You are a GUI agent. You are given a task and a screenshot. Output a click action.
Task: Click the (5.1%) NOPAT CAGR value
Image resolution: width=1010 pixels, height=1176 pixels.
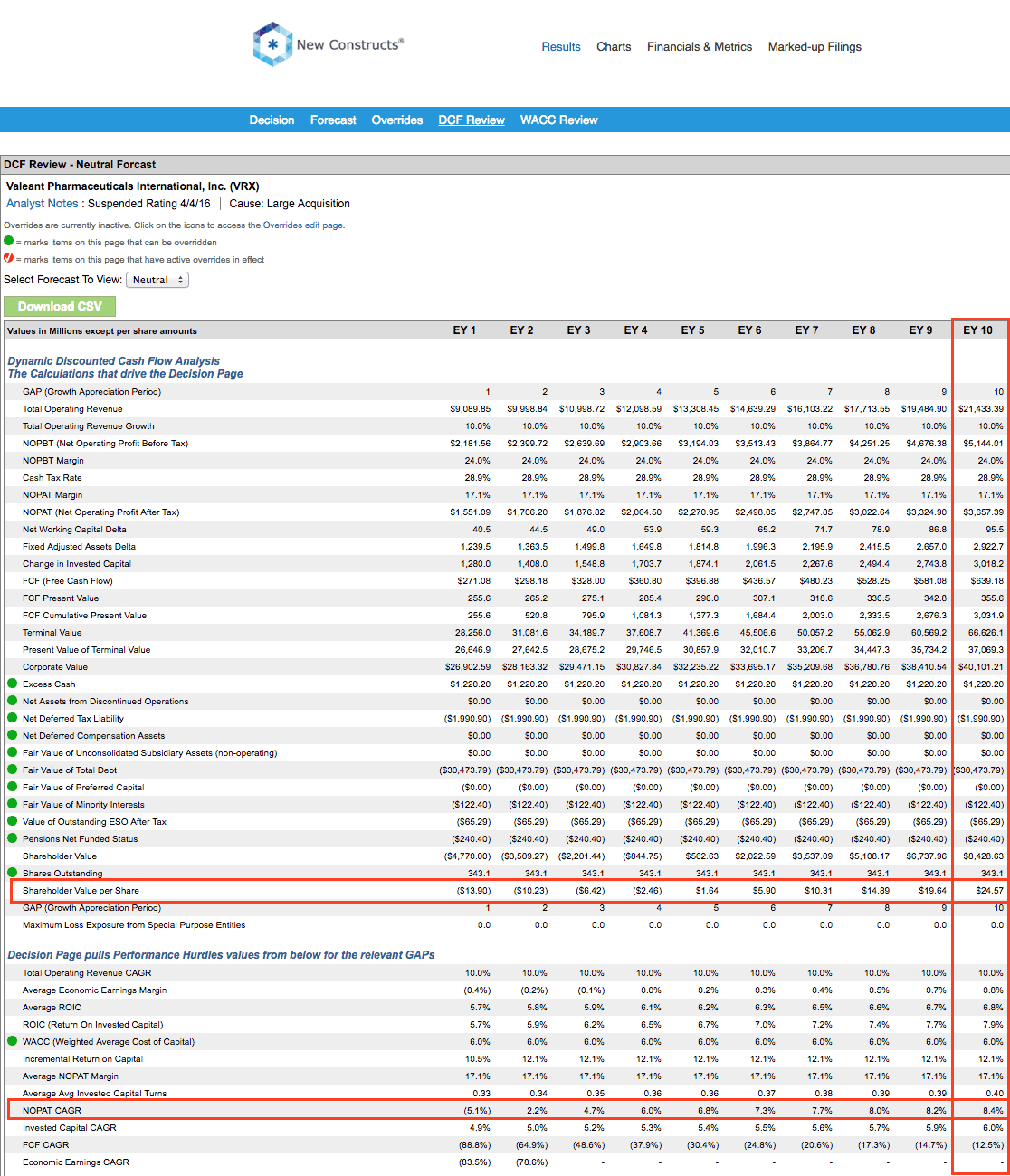[477, 1111]
